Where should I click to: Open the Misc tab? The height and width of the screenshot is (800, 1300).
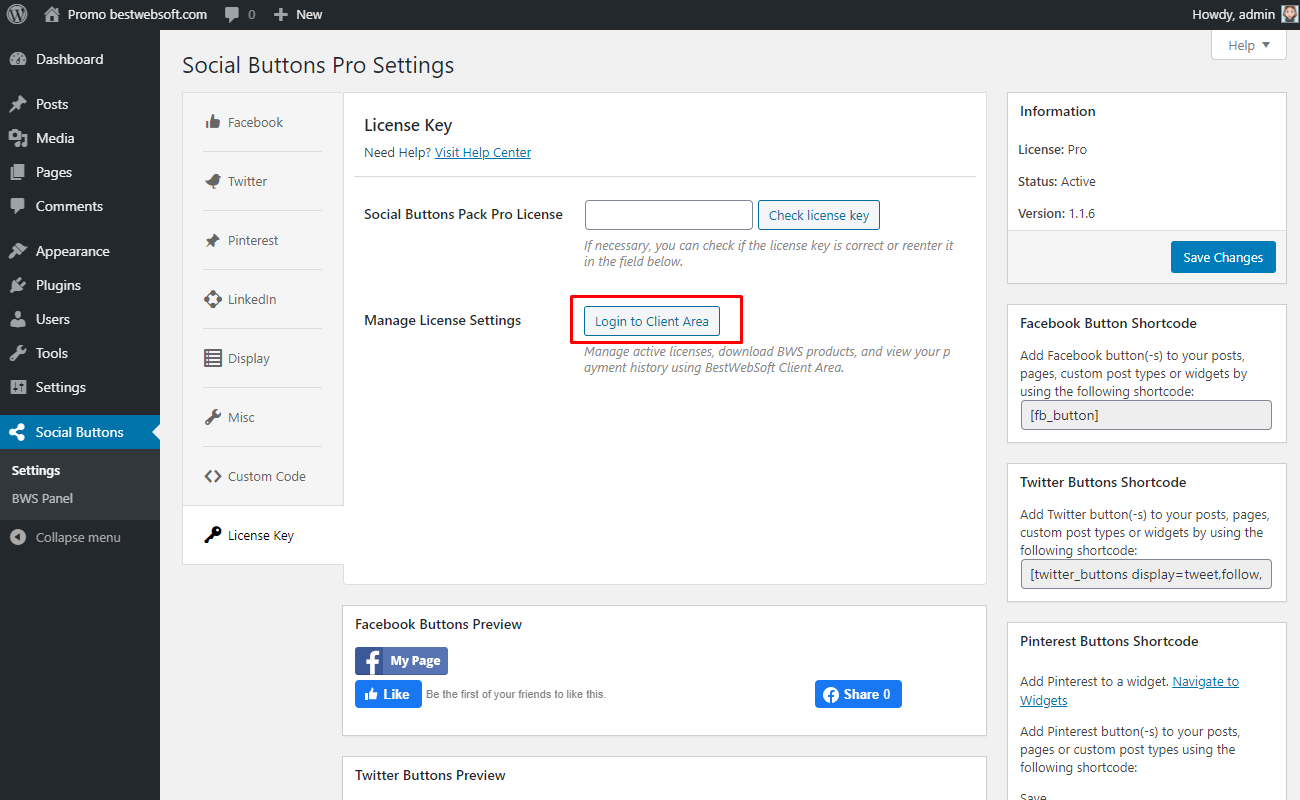(263, 417)
